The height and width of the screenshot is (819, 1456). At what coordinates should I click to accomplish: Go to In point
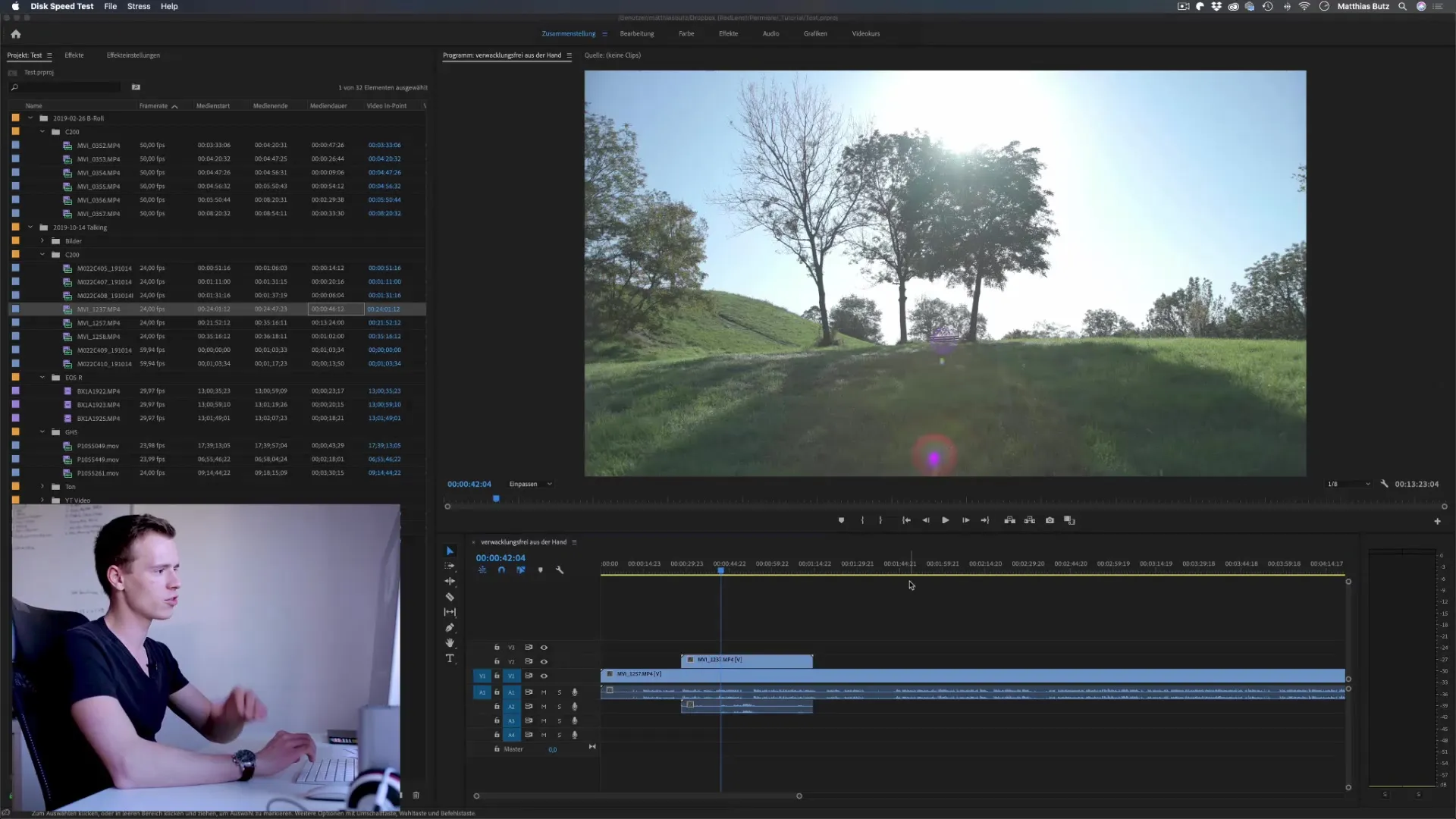click(906, 520)
